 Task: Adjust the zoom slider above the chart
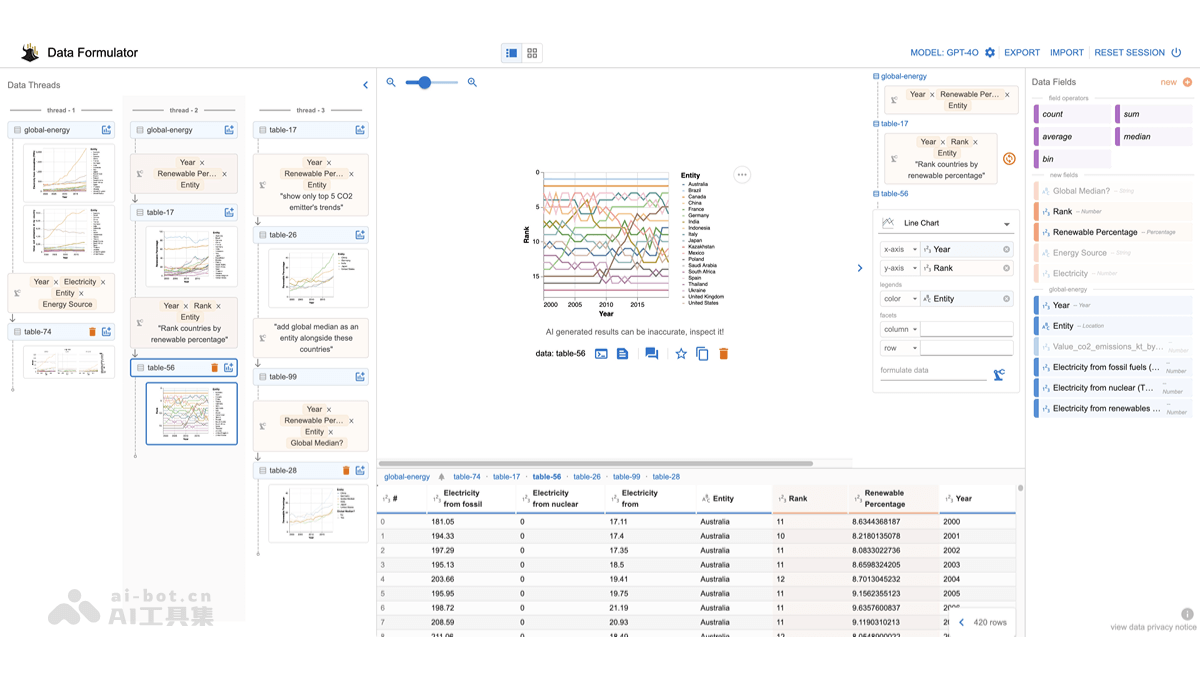pyautogui.click(x=424, y=83)
